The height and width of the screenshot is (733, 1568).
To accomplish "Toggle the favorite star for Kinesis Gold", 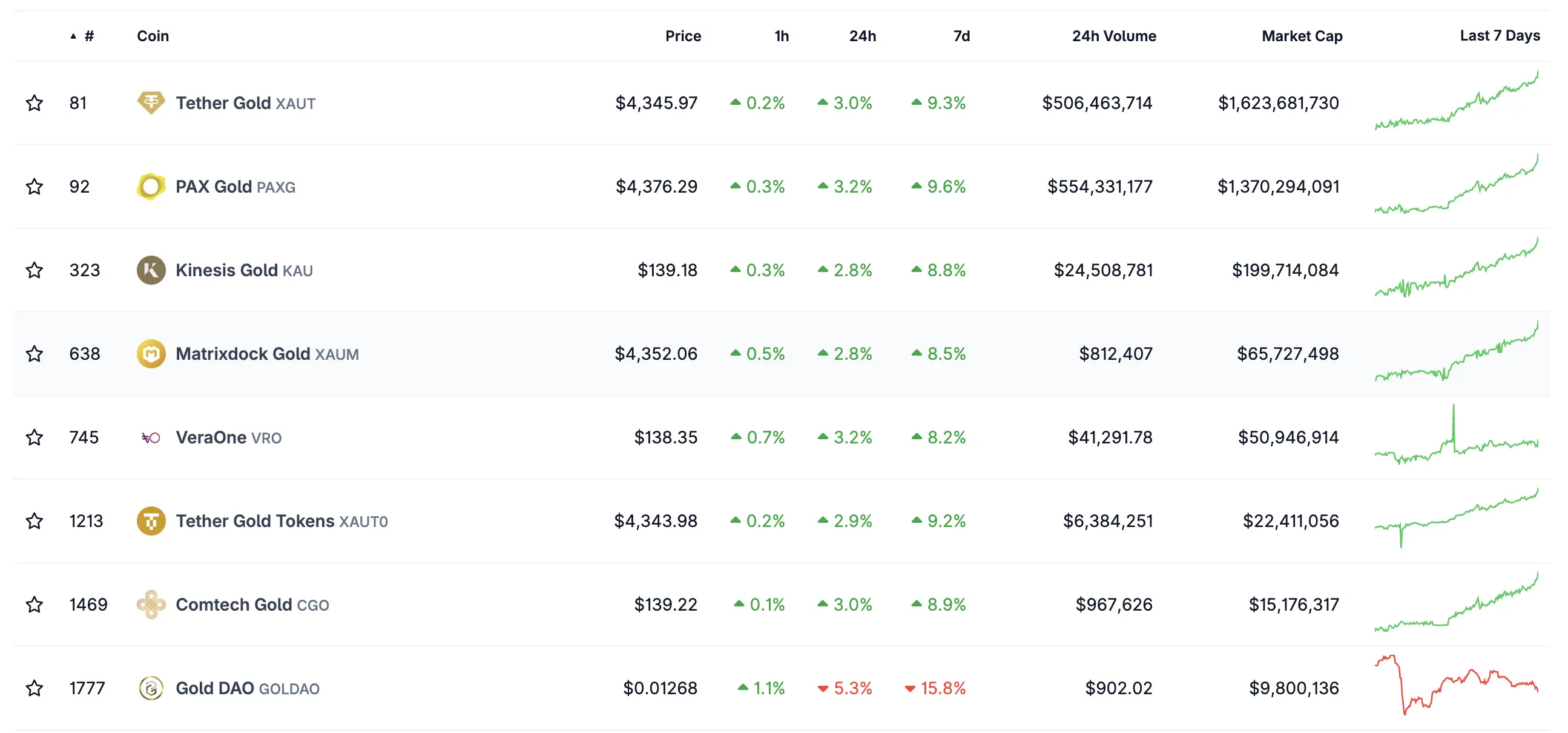I will (x=35, y=270).
